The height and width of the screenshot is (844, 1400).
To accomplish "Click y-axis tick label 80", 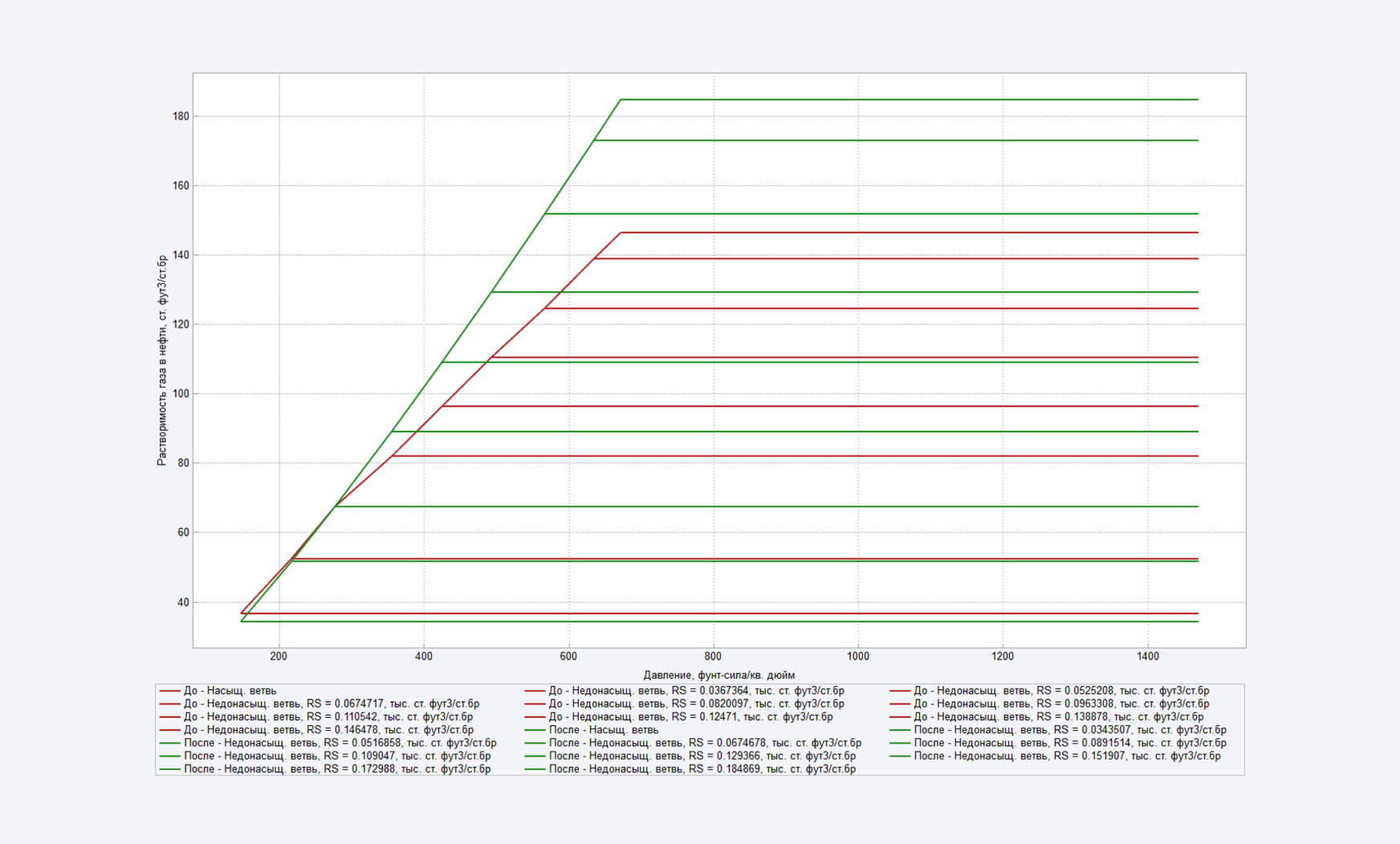I will coord(183,463).
